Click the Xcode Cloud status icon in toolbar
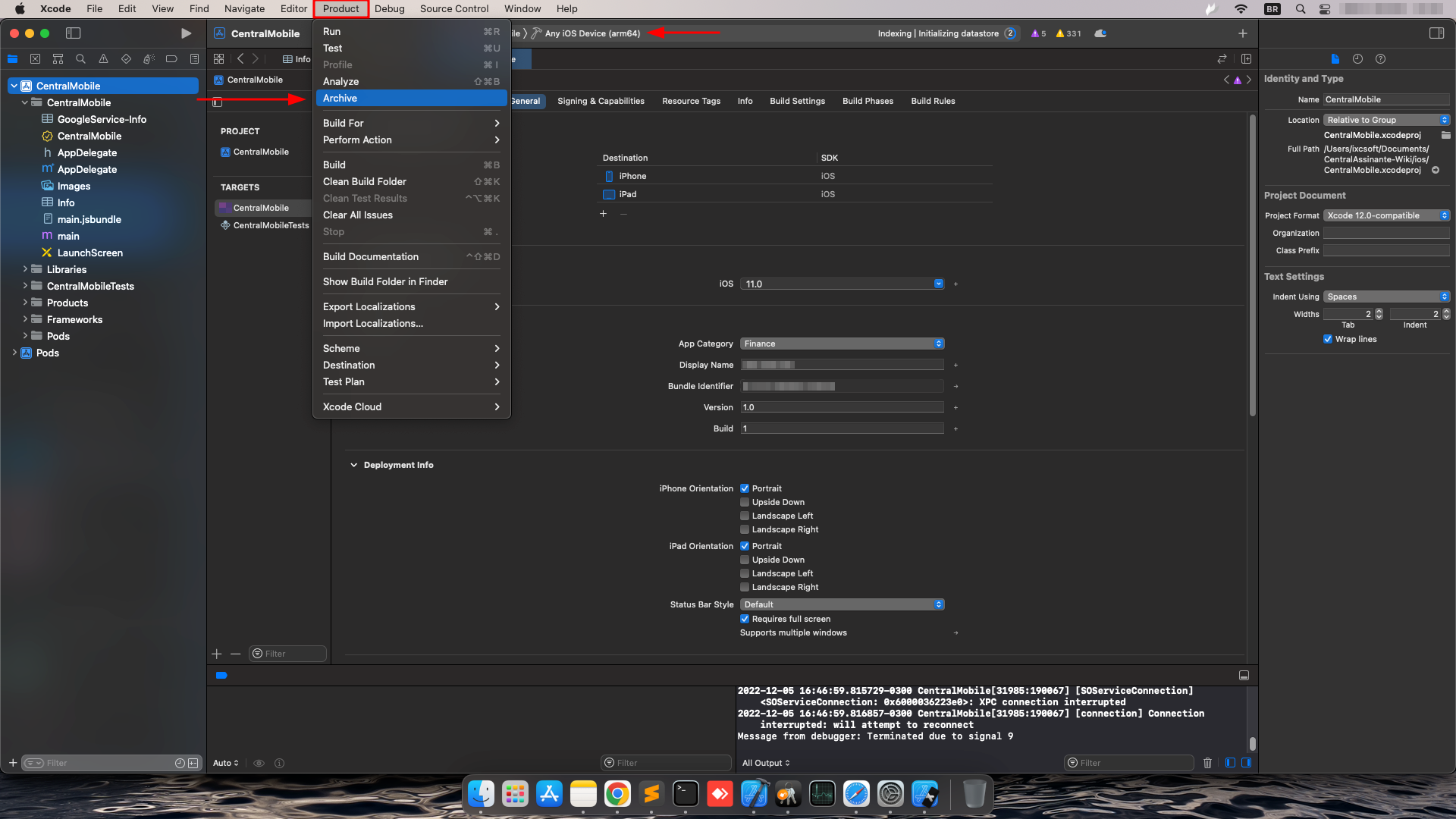 [x=1100, y=33]
